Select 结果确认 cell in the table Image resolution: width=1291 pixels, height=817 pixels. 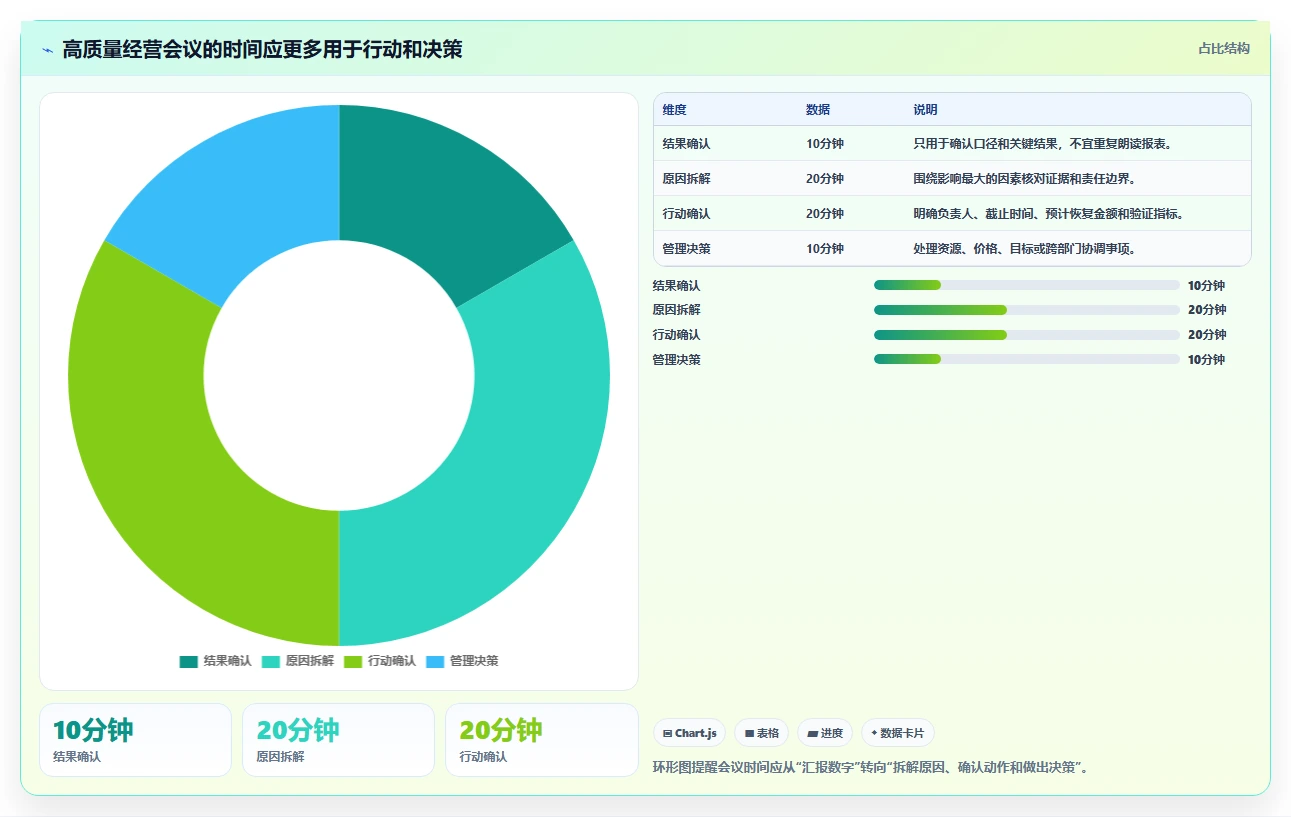(686, 144)
